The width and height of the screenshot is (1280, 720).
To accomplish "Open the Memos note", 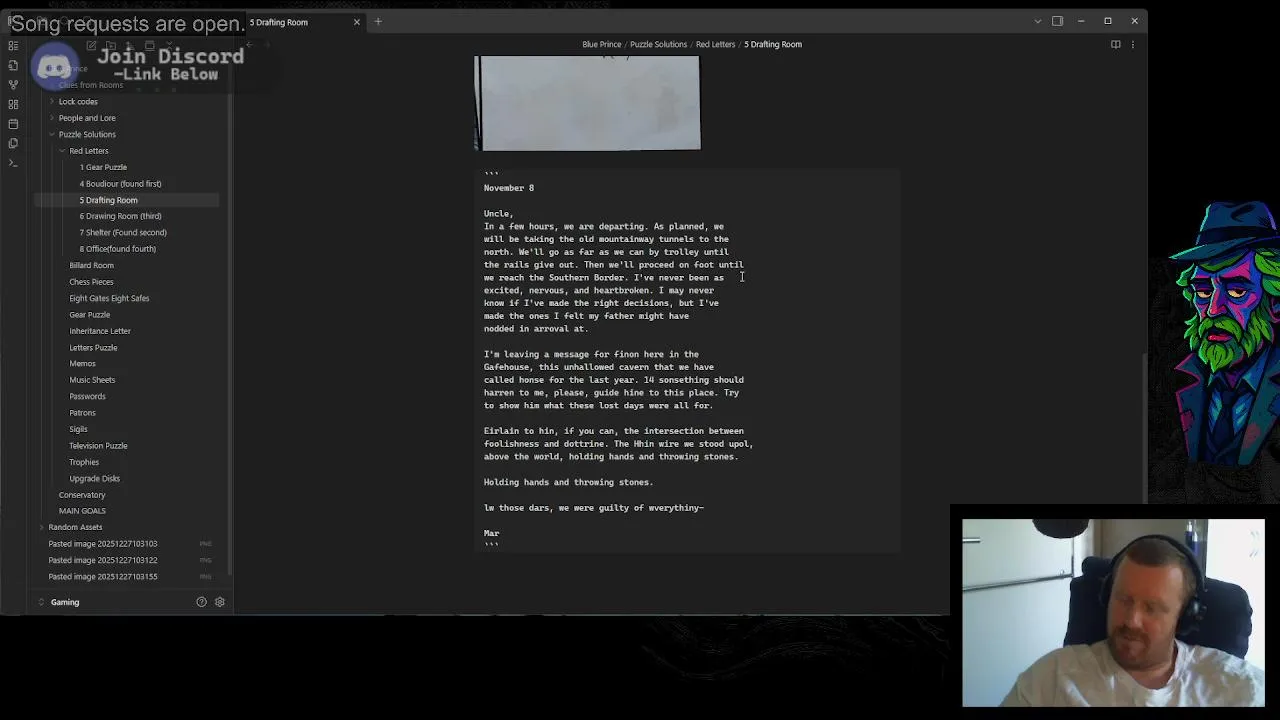I will (82, 363).
